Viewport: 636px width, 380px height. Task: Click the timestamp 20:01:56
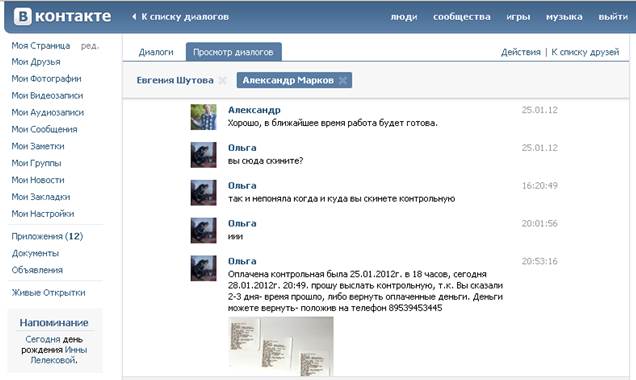pos(539,223)
